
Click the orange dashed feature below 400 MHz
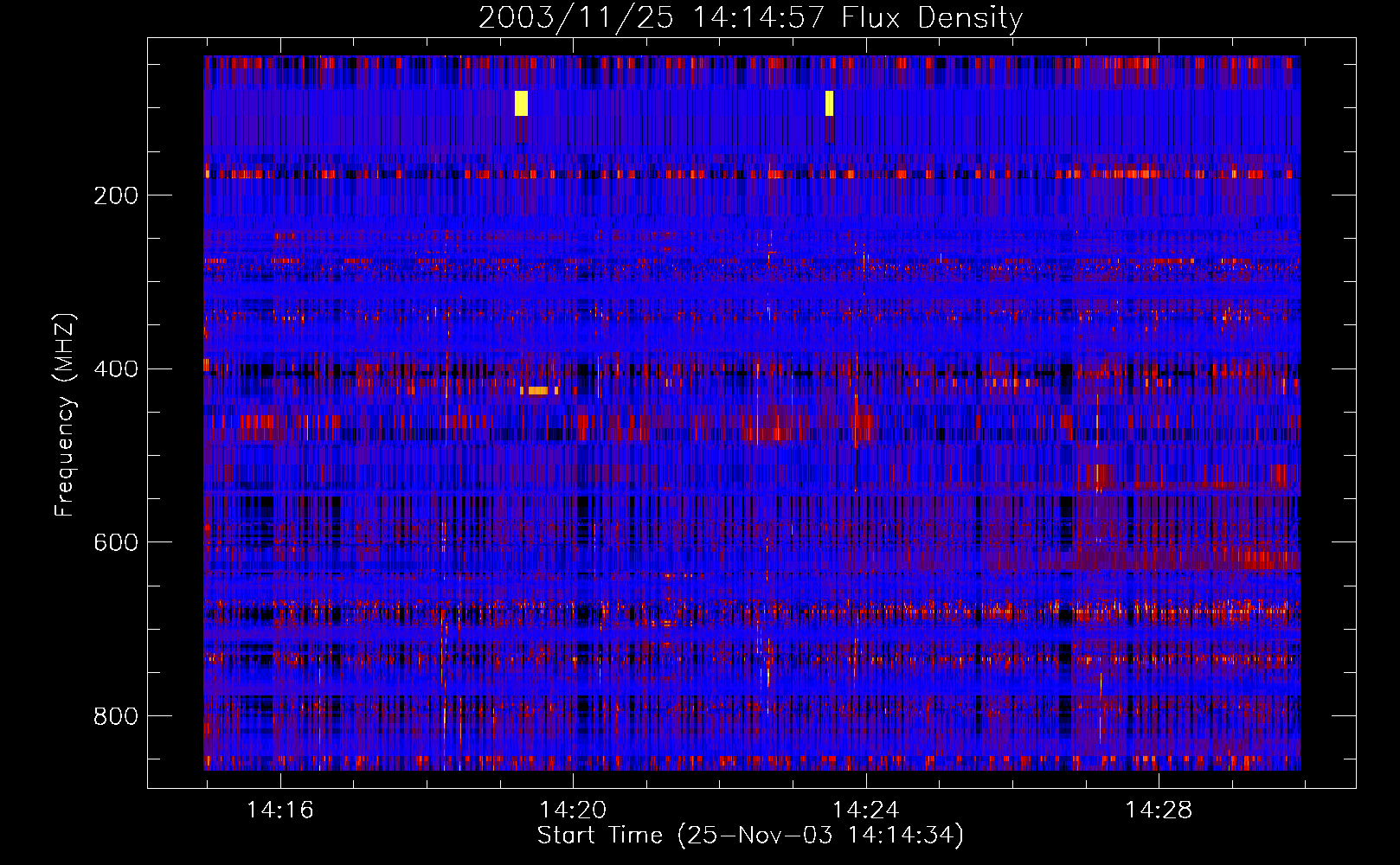[539, 391]
